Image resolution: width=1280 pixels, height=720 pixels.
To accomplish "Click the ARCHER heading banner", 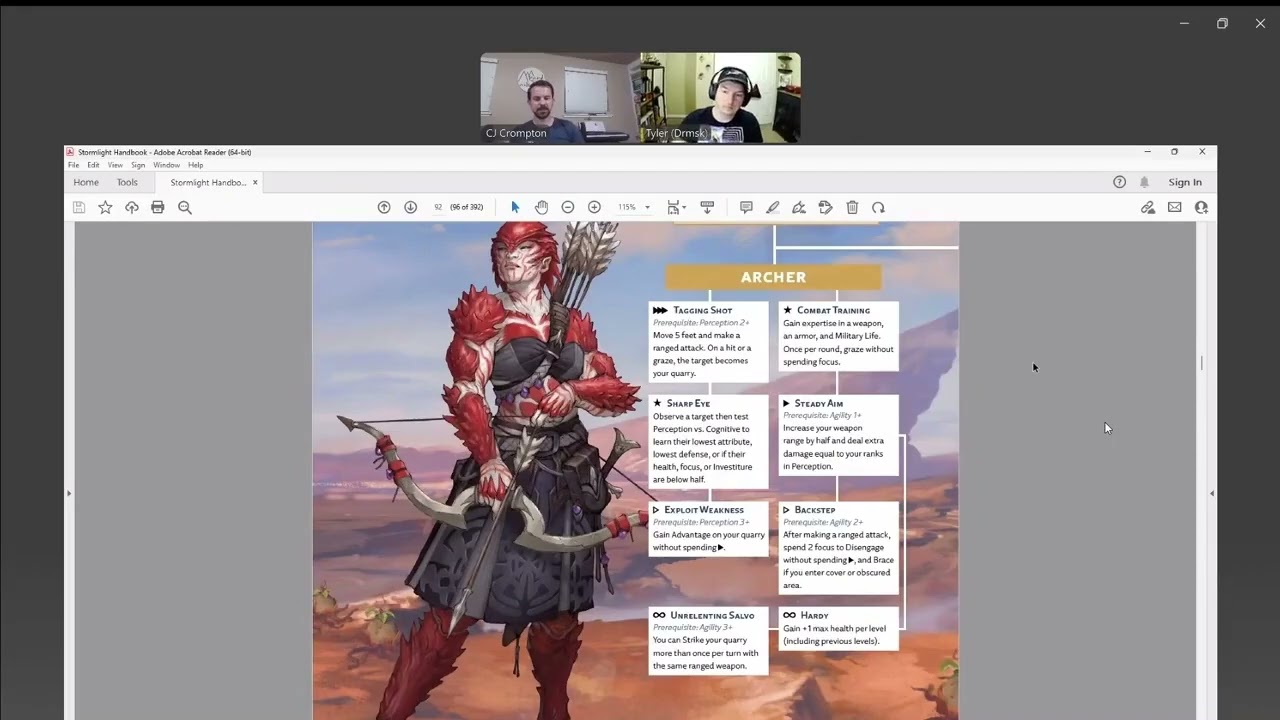I will [x=773, y=277].
